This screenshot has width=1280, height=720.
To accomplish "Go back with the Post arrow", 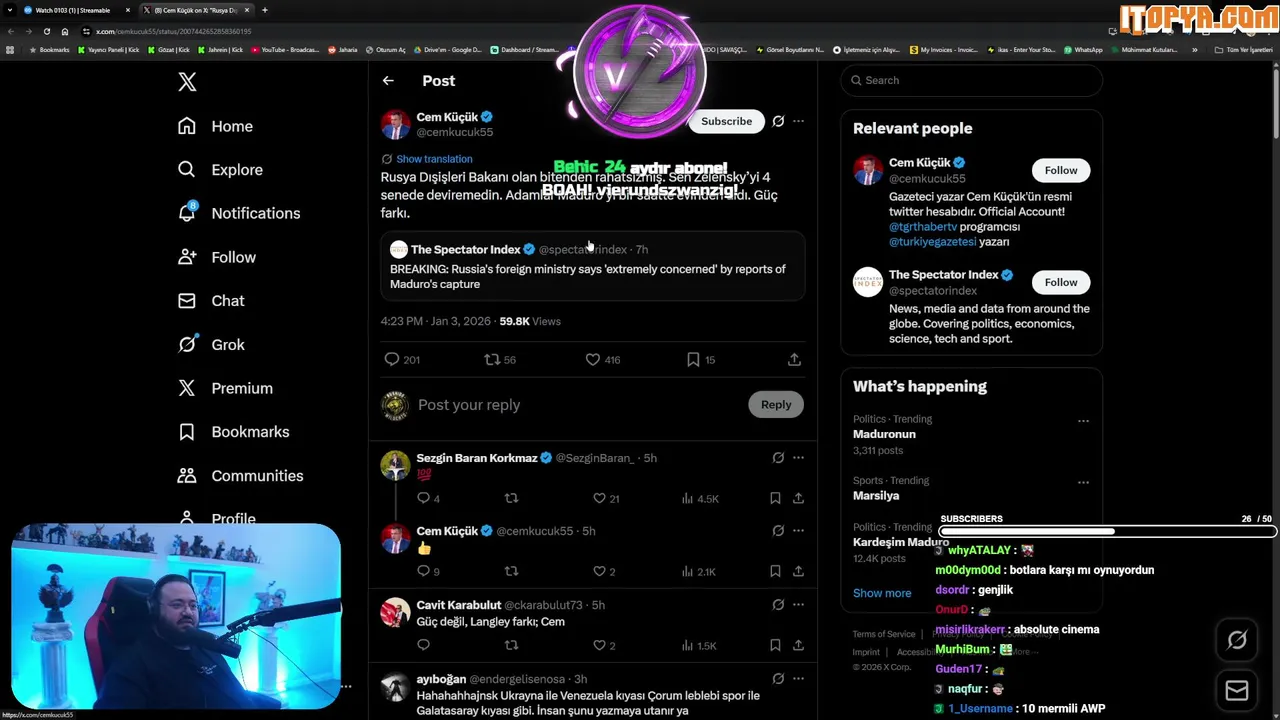I will point(388,81).
